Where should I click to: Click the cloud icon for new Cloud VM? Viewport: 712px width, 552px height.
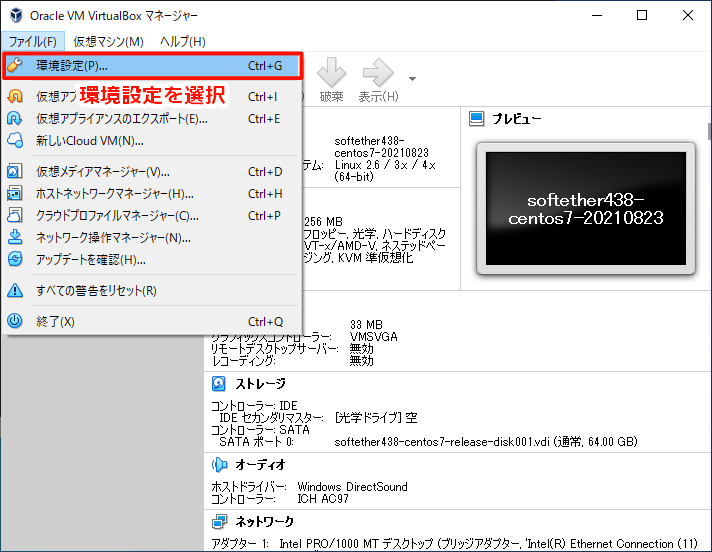pyautogui.click(x=15, y=140)
